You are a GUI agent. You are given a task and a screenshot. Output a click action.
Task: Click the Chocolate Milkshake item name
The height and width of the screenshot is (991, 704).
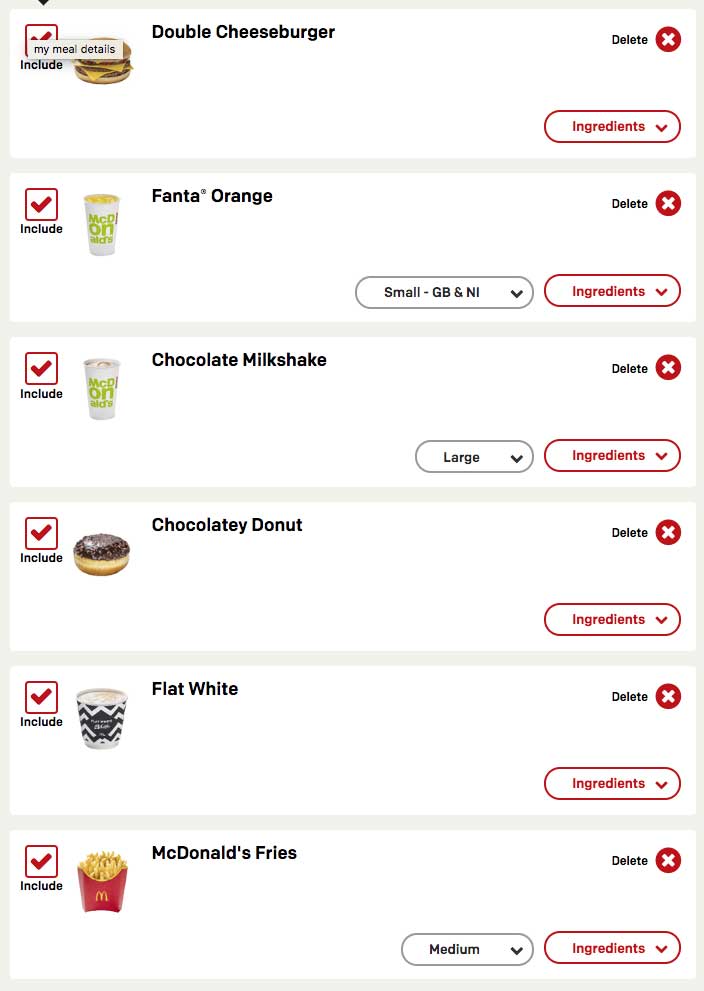239,360
